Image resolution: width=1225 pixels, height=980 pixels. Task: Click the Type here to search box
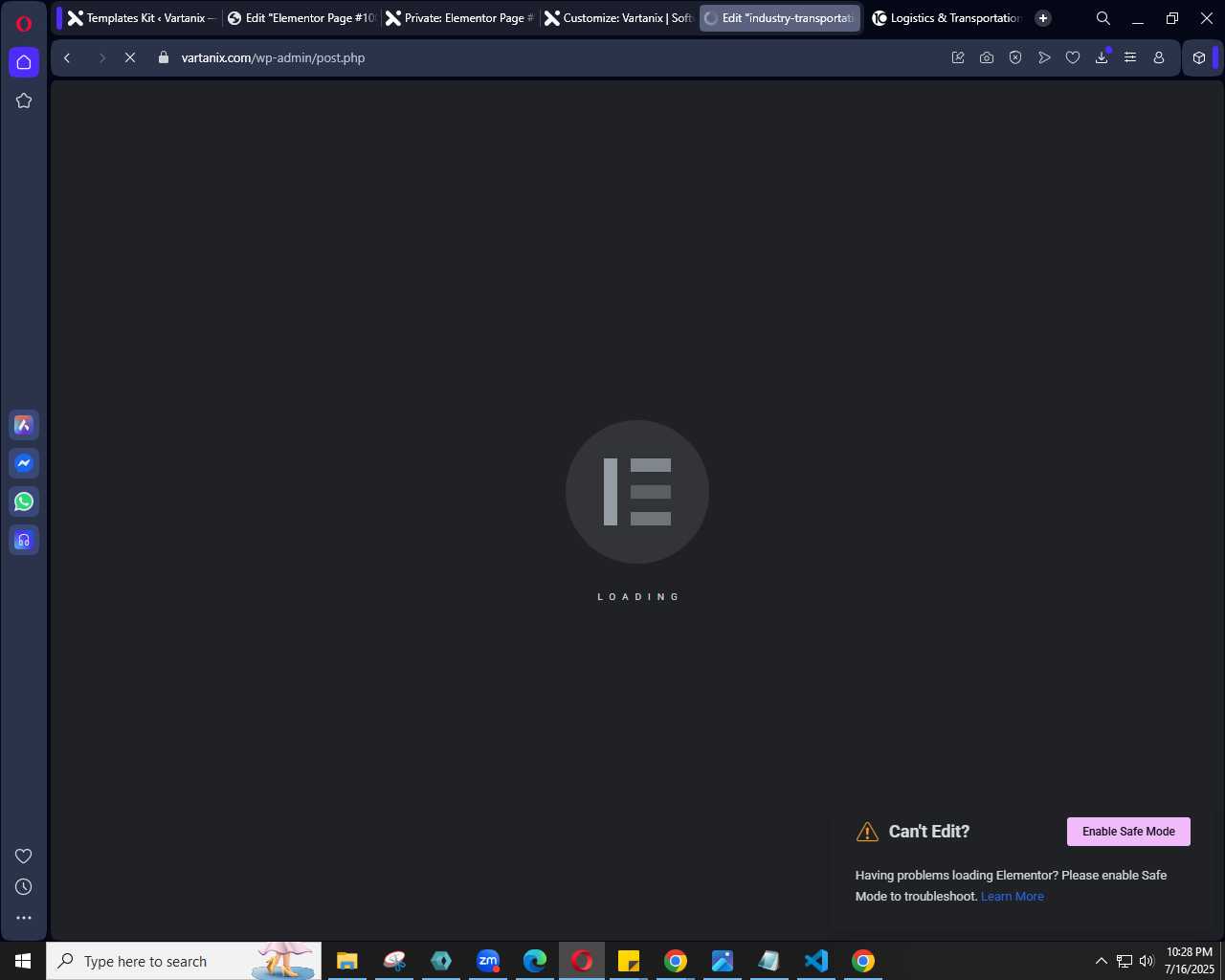(184, 961)
